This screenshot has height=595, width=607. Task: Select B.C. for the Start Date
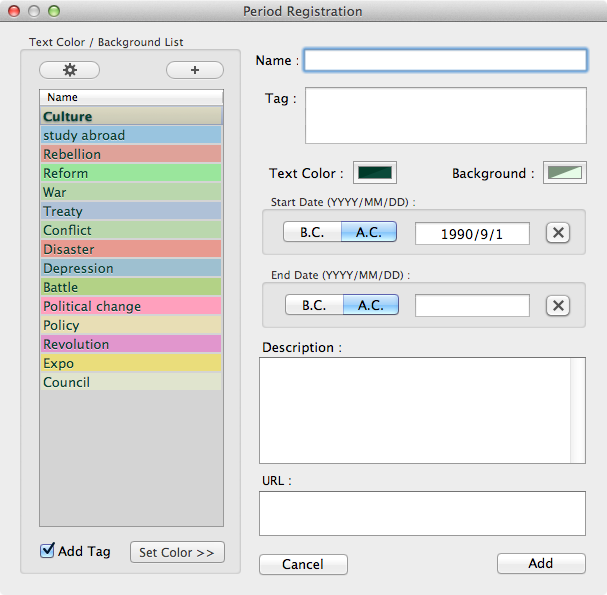[x=312, y=232]
